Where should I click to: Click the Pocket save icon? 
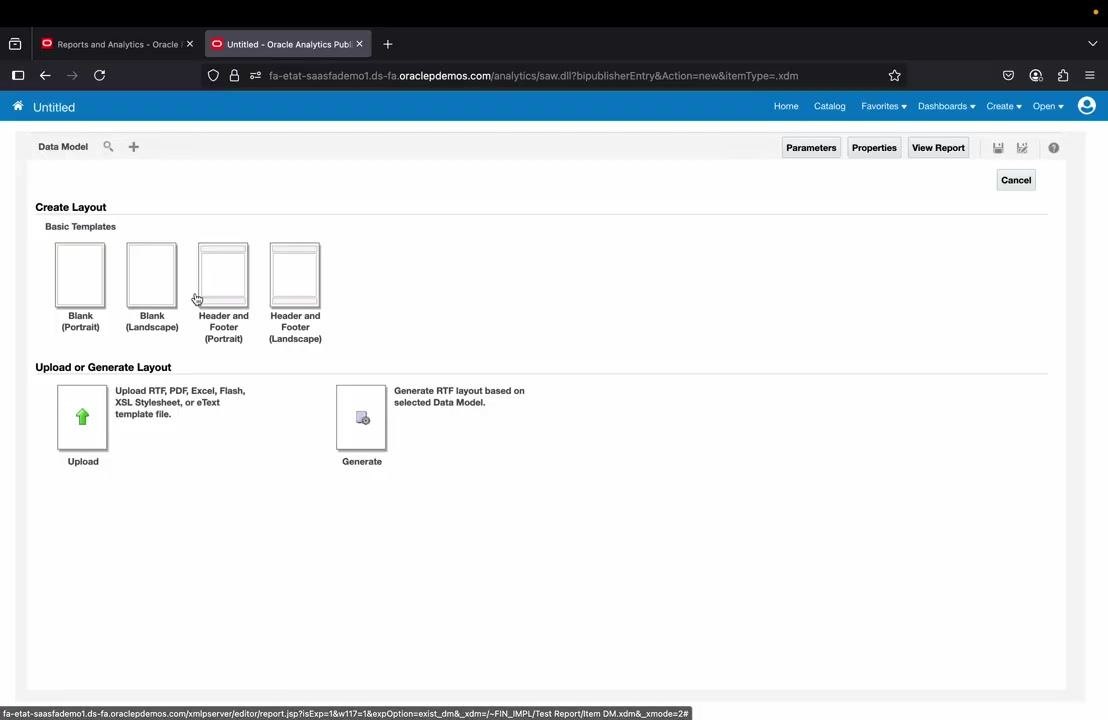pyautogui.click(x=1008, y=76)
